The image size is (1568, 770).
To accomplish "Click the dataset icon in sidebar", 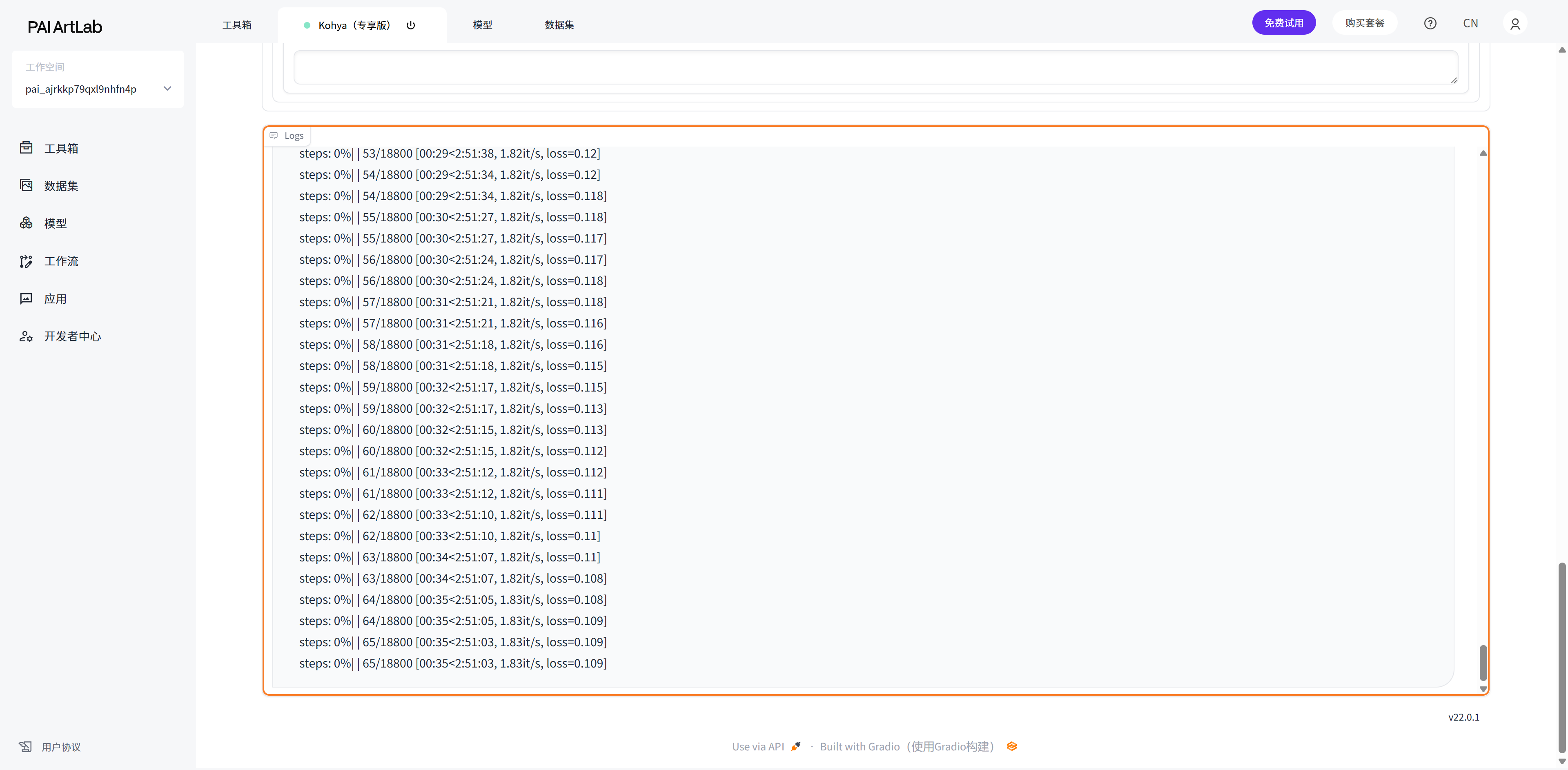I will click(x=26, y=186).
